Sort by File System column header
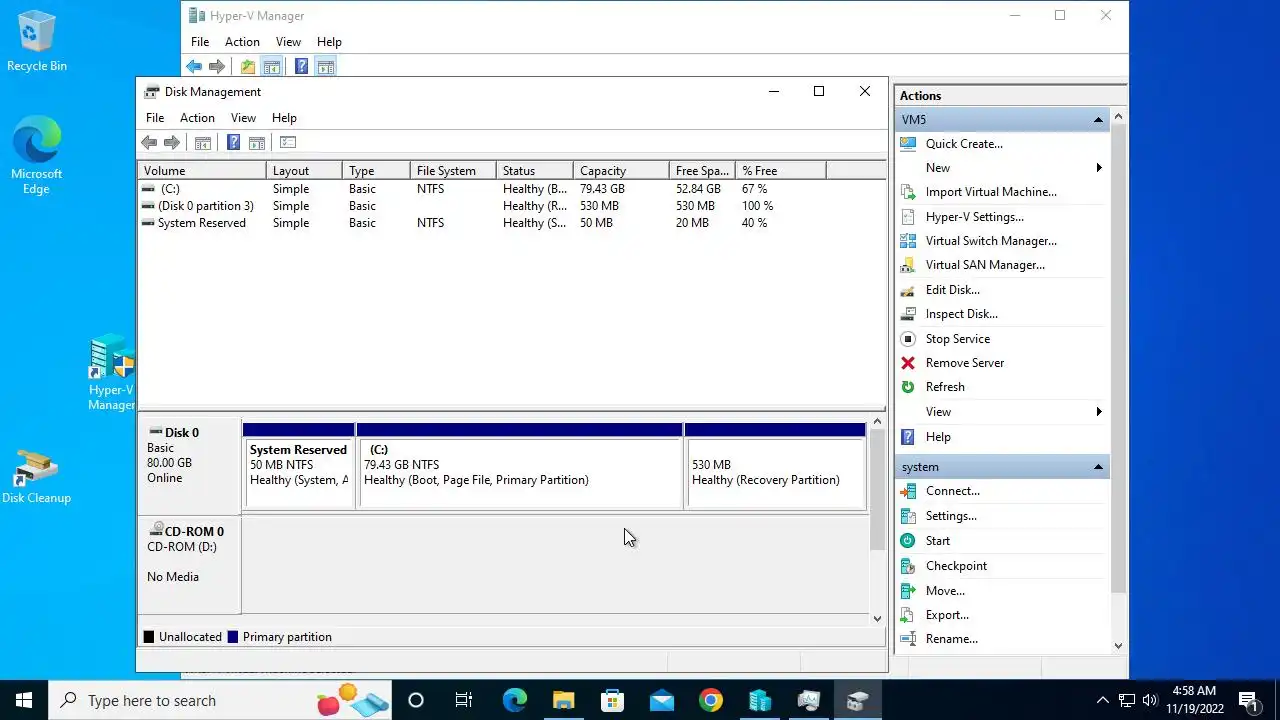The width and height of the screenshot is (1280, 720). tap(453, 171)
